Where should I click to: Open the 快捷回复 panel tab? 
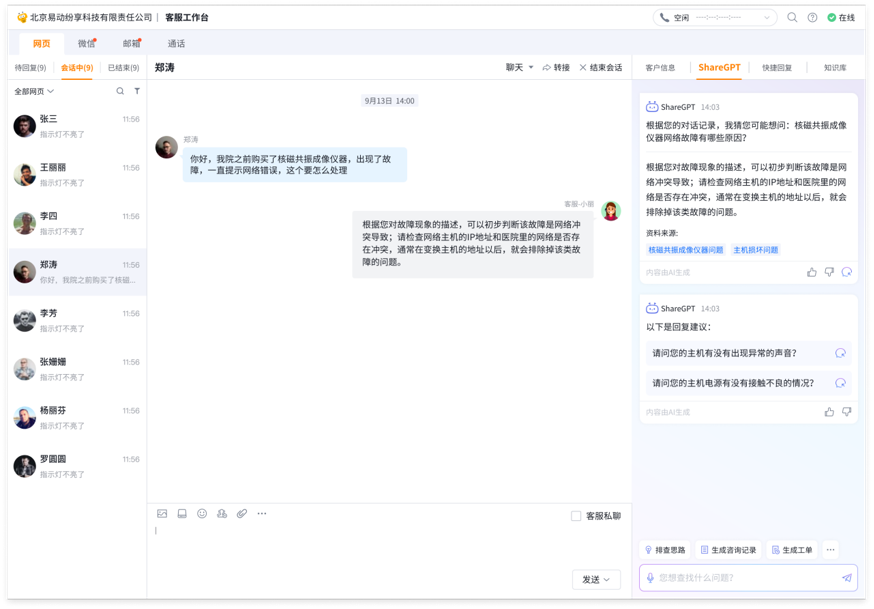(x=777, y=67)
